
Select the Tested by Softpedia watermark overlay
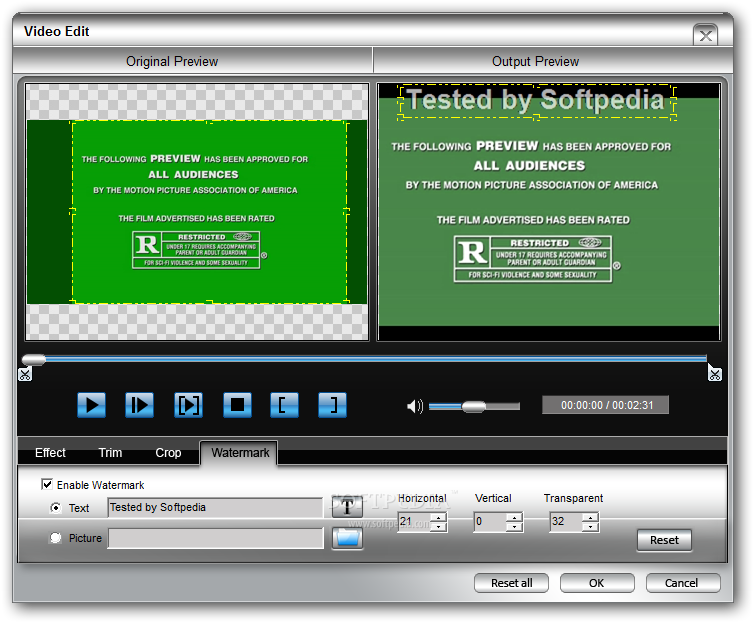536,101
